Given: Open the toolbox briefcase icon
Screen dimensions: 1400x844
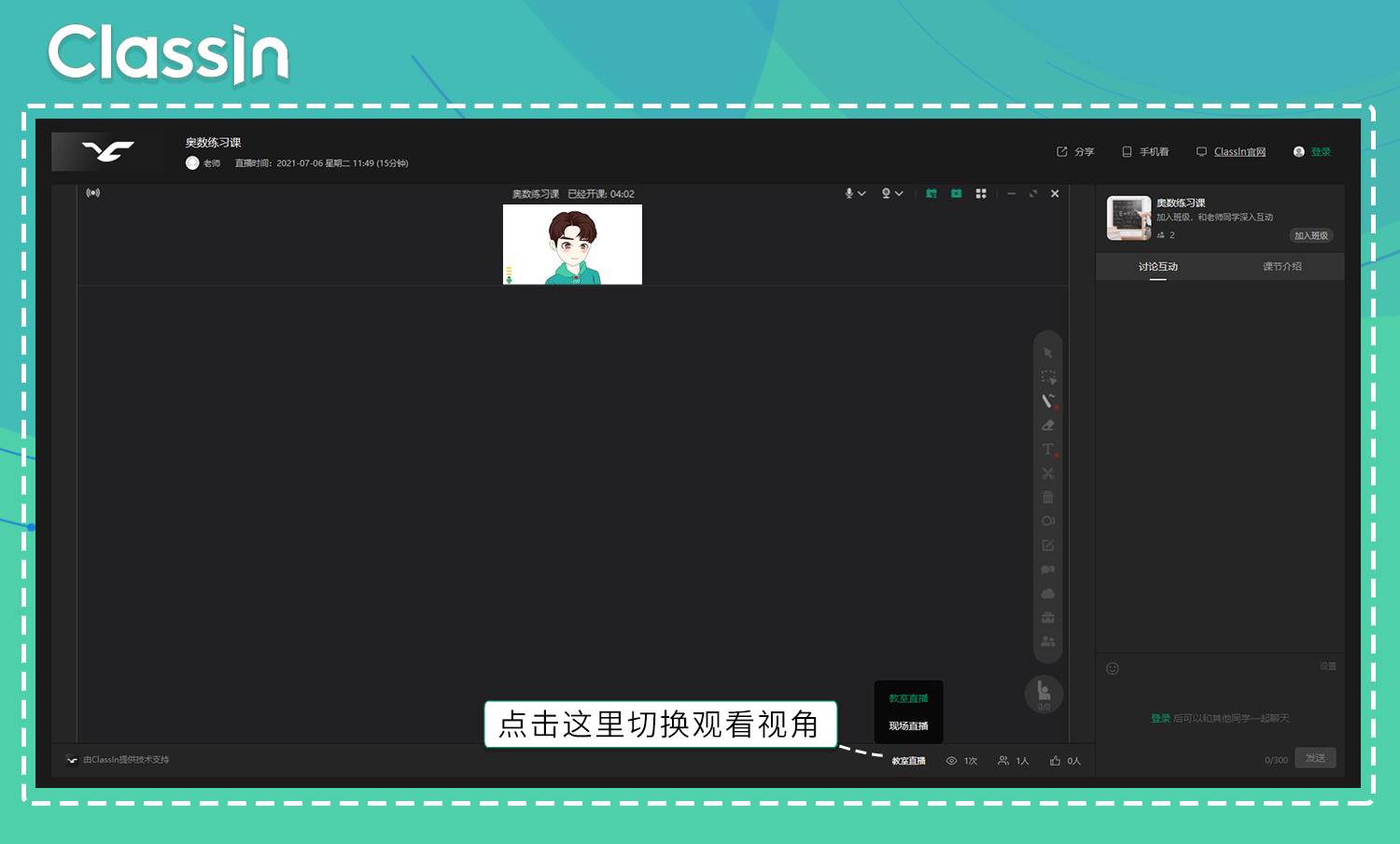Looking at the screenshot, I should coord(1048,617).
